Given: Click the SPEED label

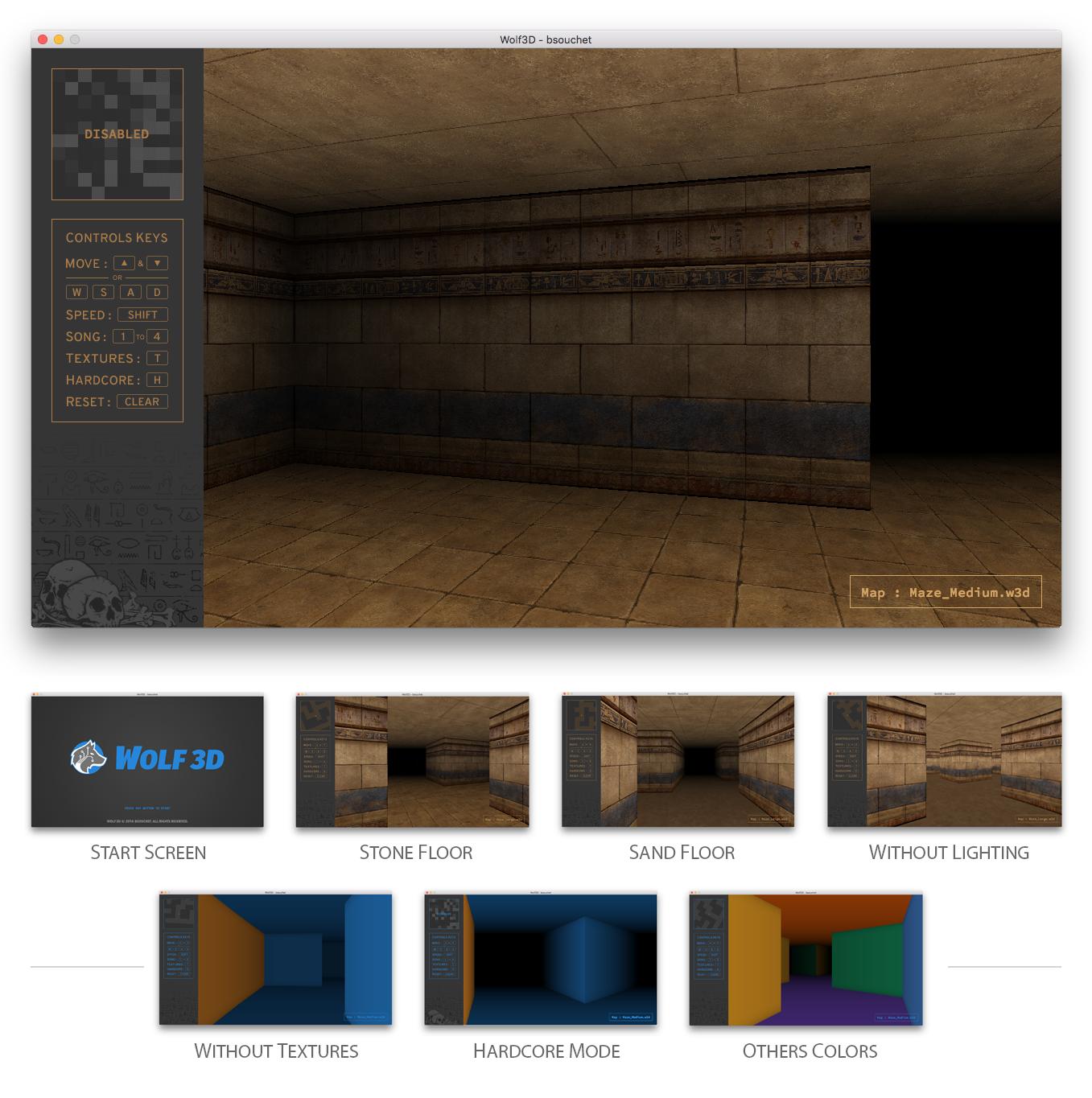Looking at the screenshot, I should coord(88,315).
